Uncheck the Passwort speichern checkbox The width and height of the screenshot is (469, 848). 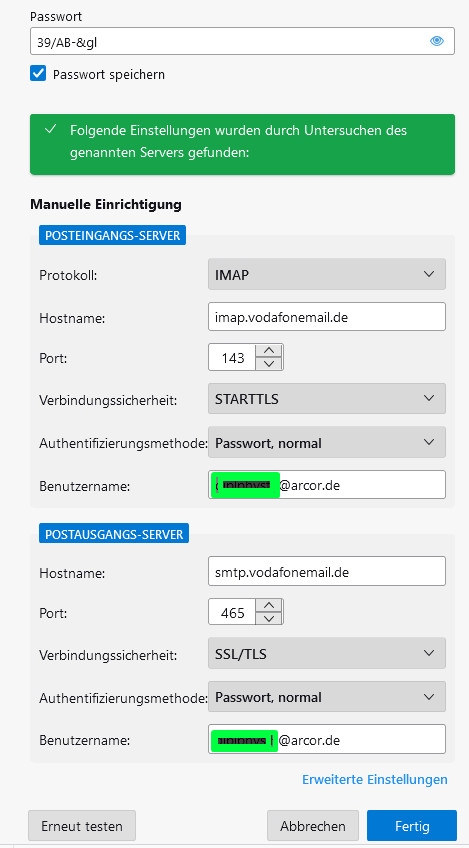[x=38, y=73]
